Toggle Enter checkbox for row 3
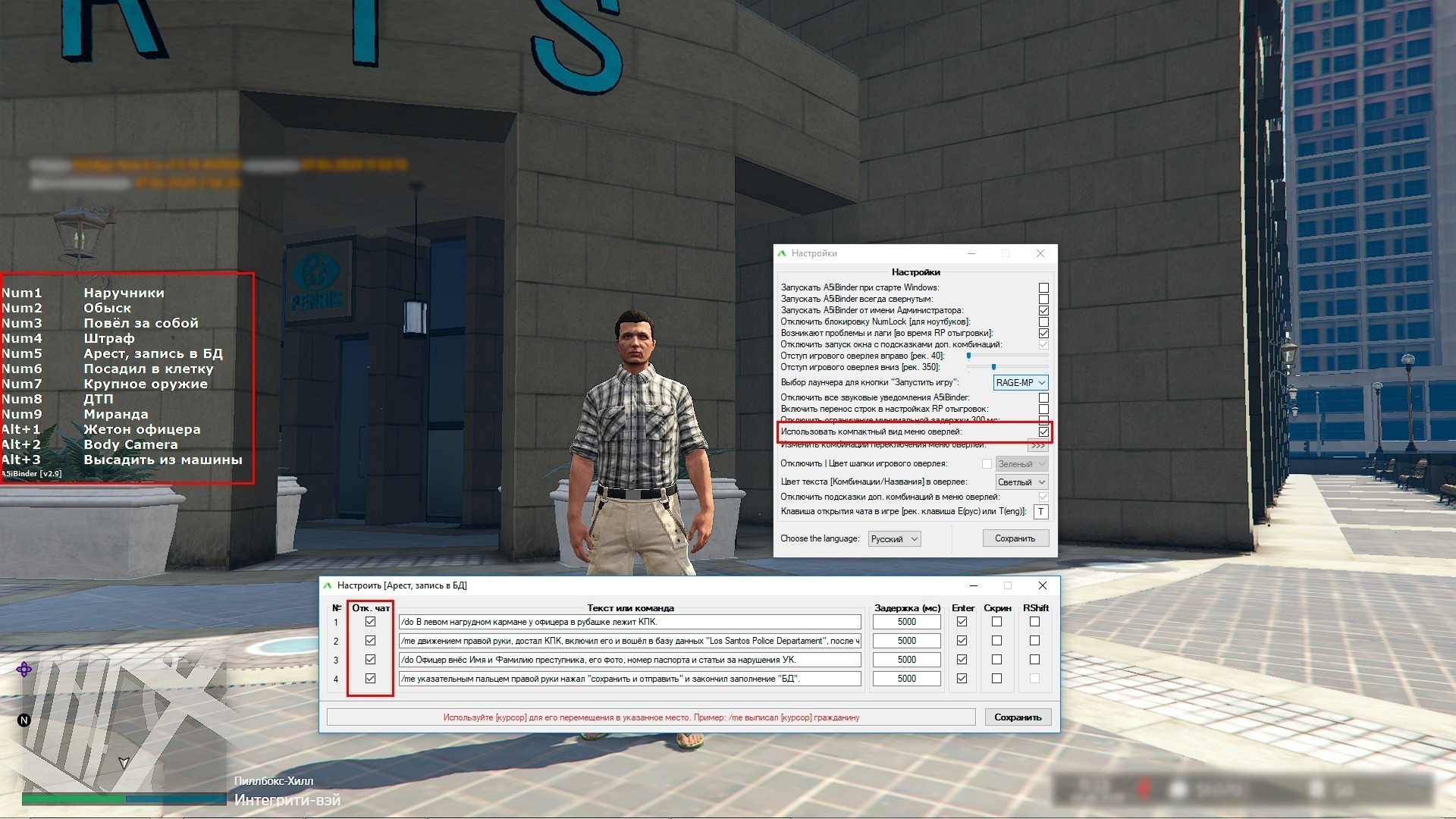Image resolution: width=1456 pixels, height=819 pixels. coord(962,660)
